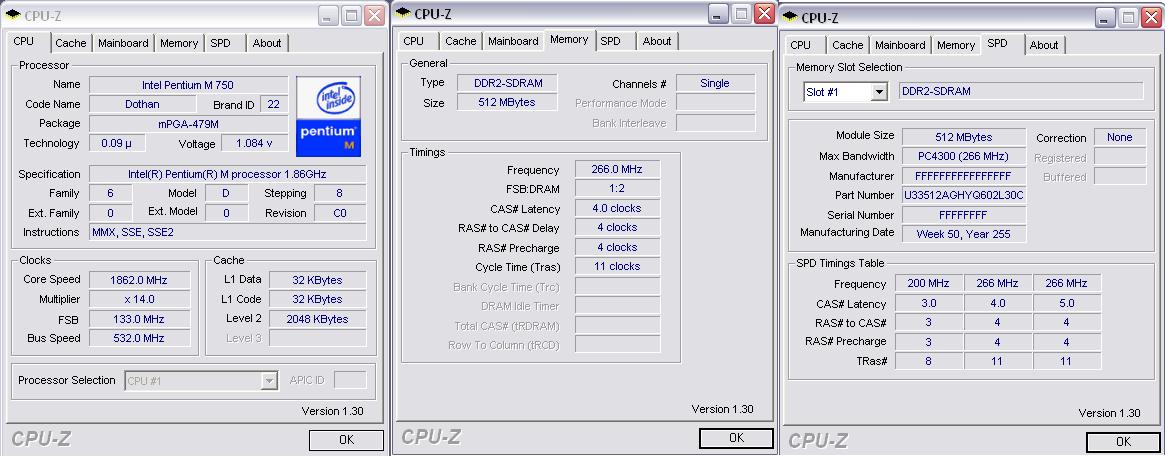
Task: Open Memory tab in left CPU-Z window
Action: [179, 43]
